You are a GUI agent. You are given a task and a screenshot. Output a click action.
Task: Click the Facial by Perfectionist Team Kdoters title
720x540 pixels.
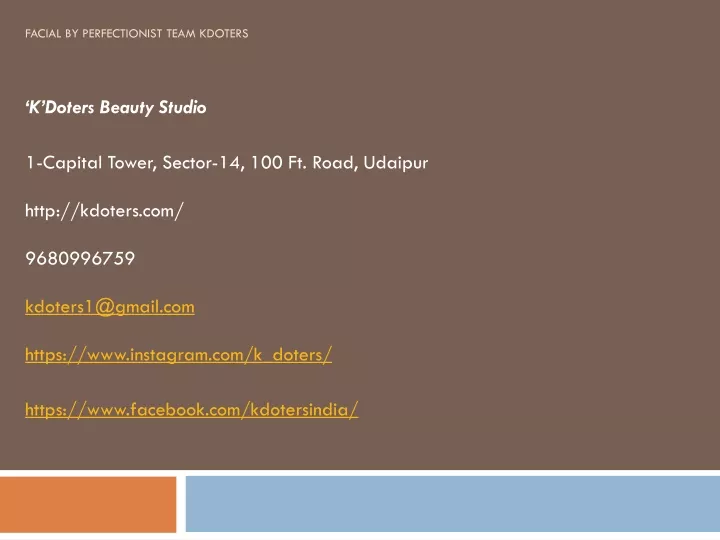(x=137, y=34)
